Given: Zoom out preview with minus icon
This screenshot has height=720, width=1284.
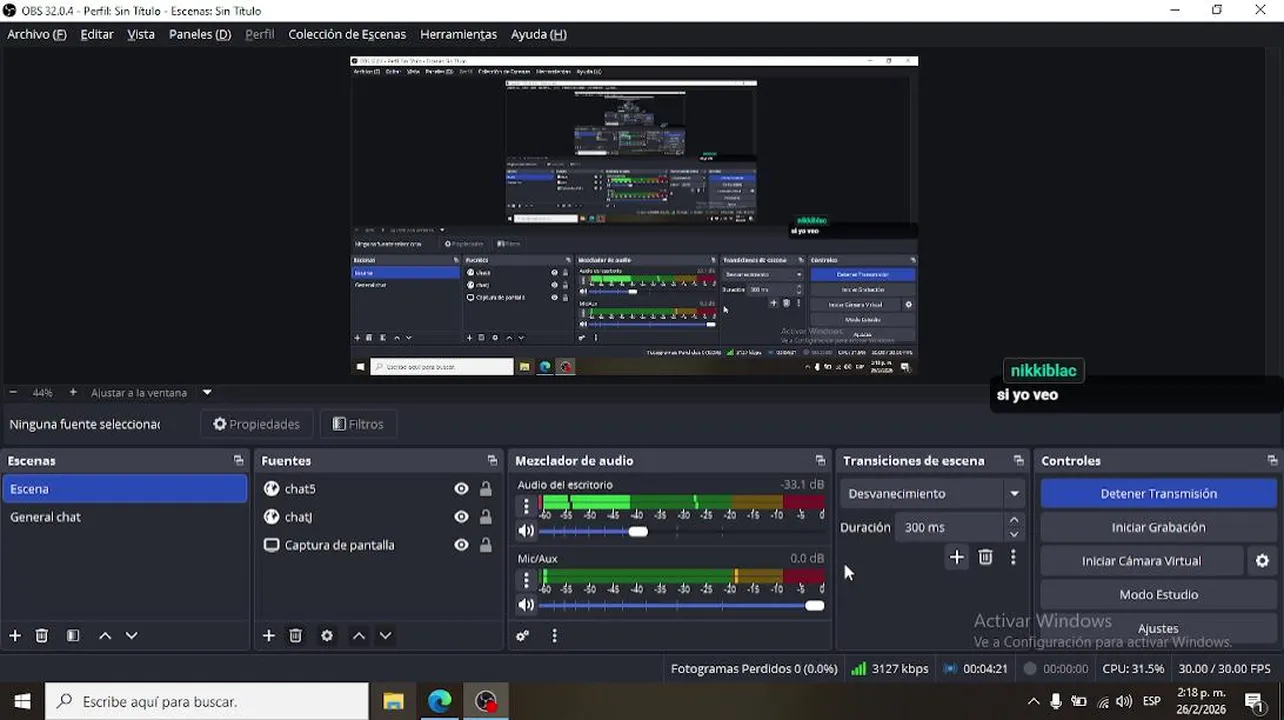Looking at the screenshot, I should (x=13, y=392).
